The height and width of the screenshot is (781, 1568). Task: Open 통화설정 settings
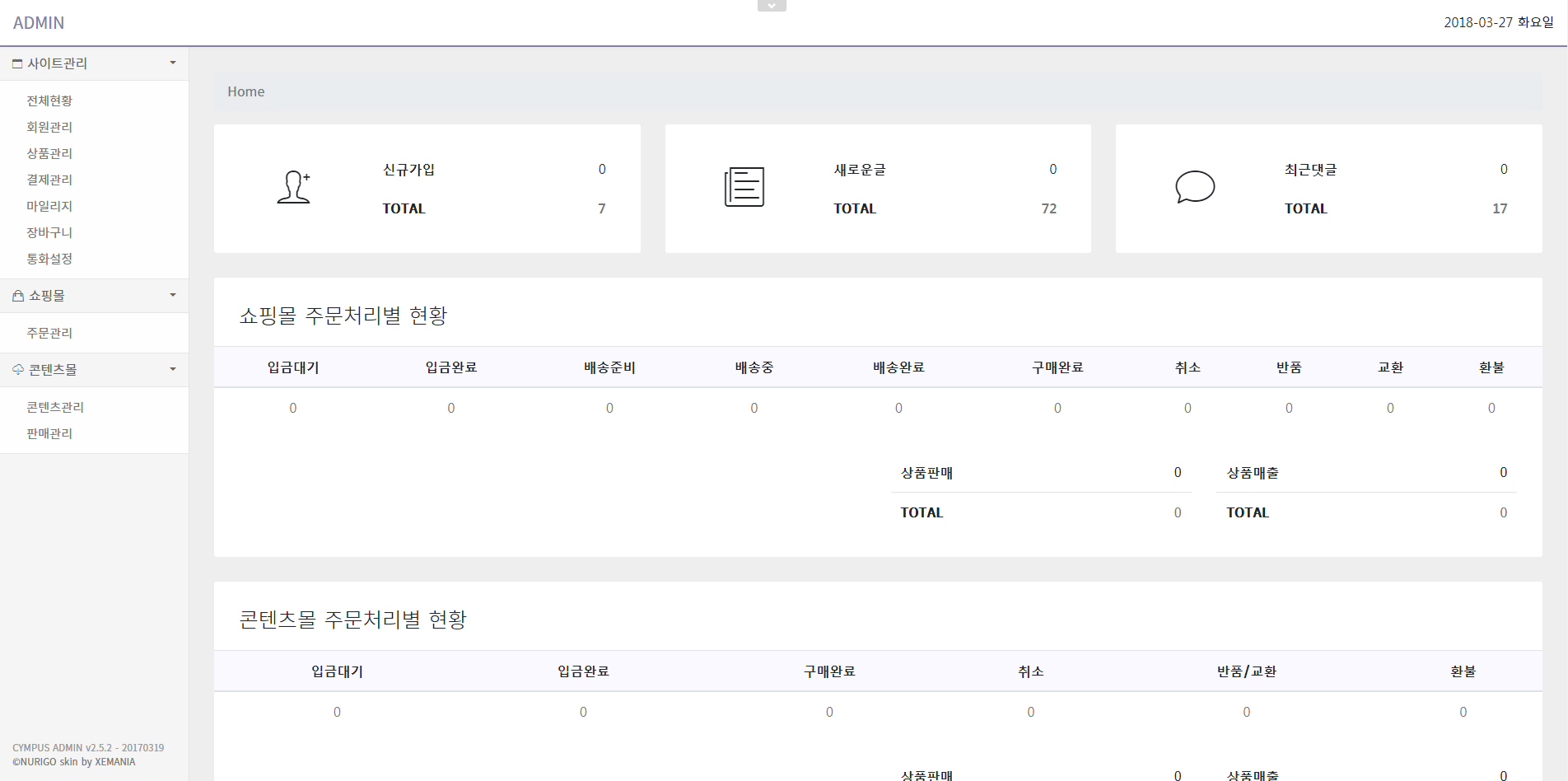(x=49, y=259)
